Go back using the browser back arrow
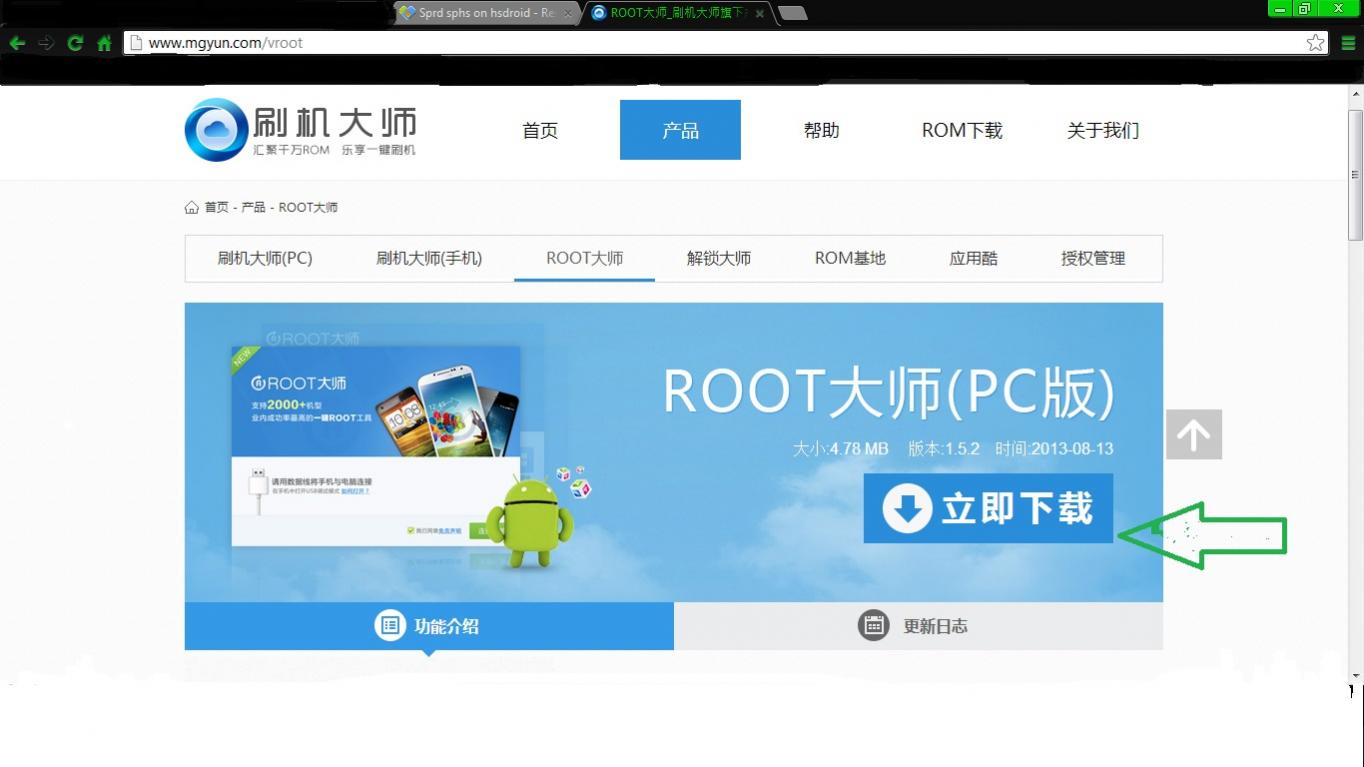The width and height of the screenshot is (1364, 767). [x=17, y=43]
